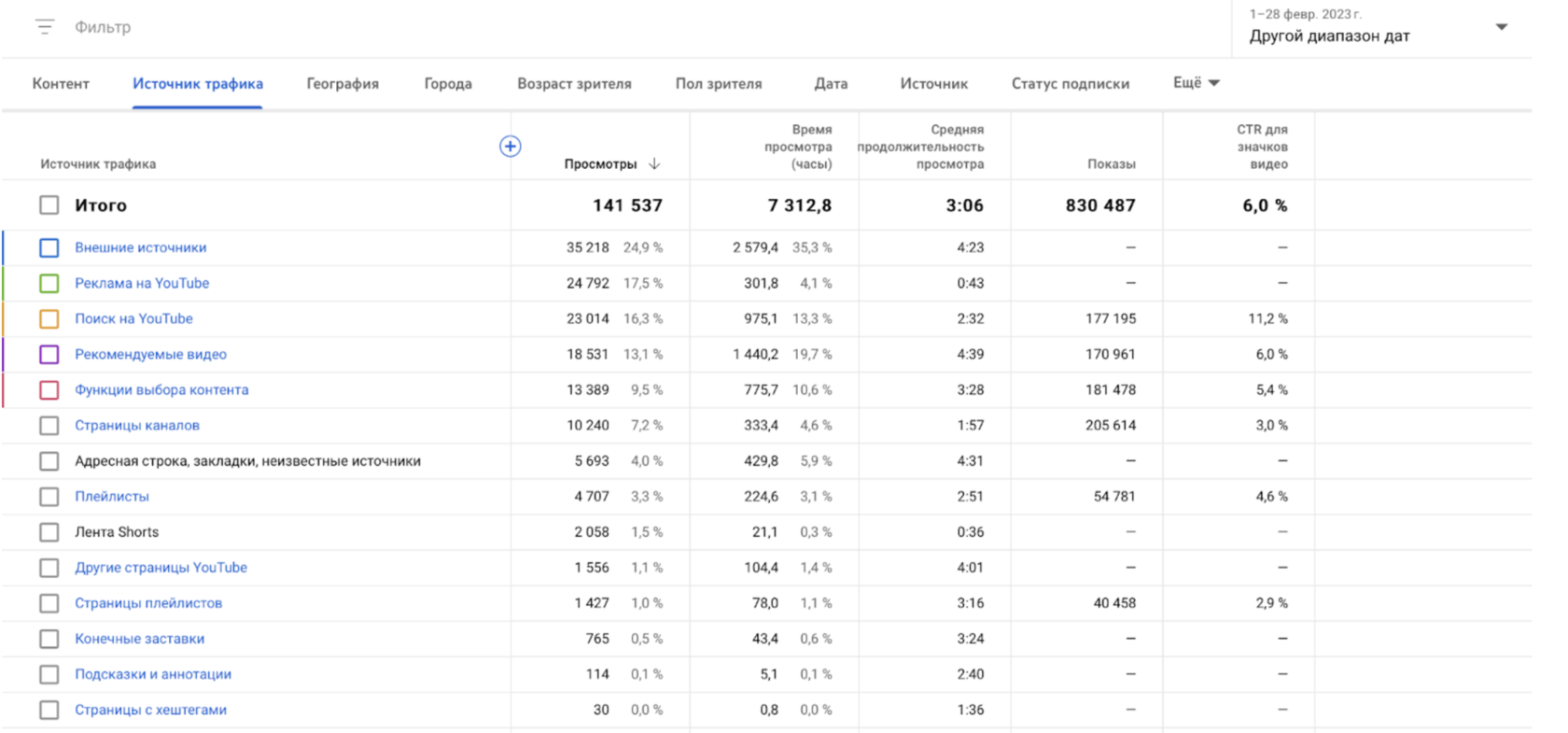Expand the Ещё tabs dropdown
1568x733 pixels.
[x=1197, y=83]
